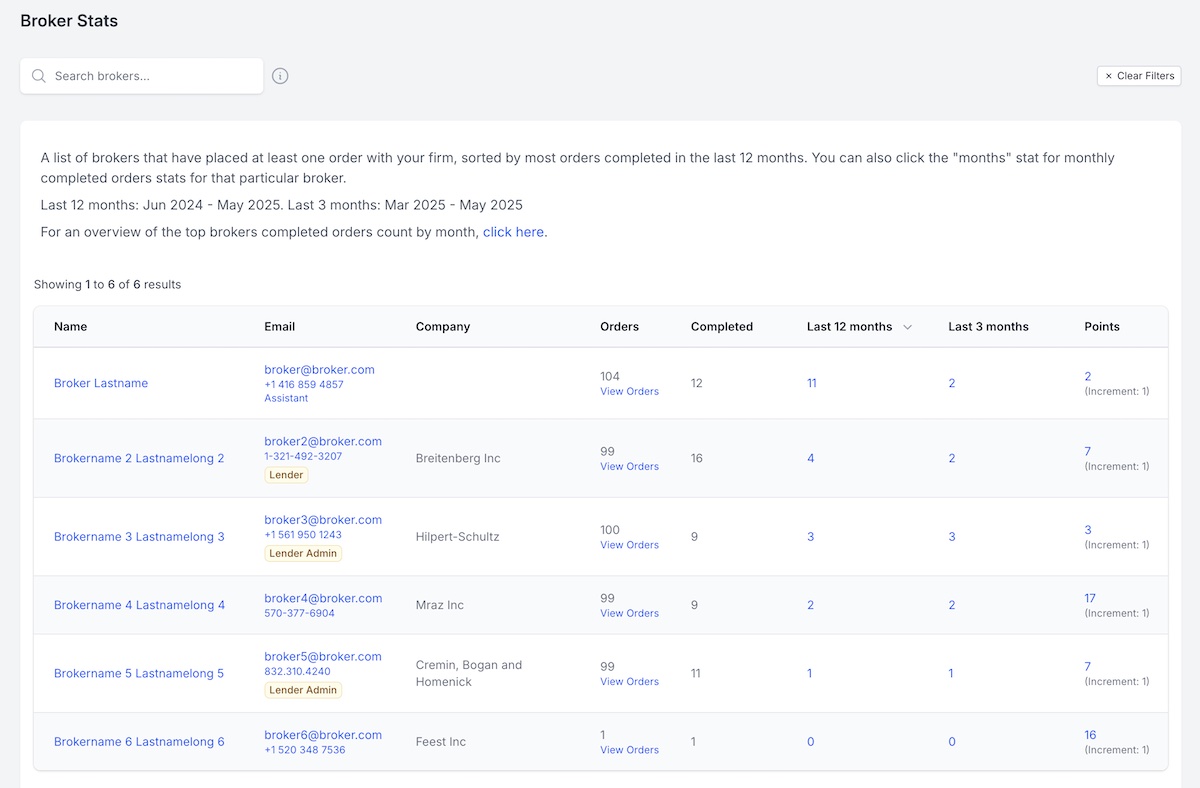Click the Name column header
Viewport: 1200px width, 788px height.
[x=70, y=327]
